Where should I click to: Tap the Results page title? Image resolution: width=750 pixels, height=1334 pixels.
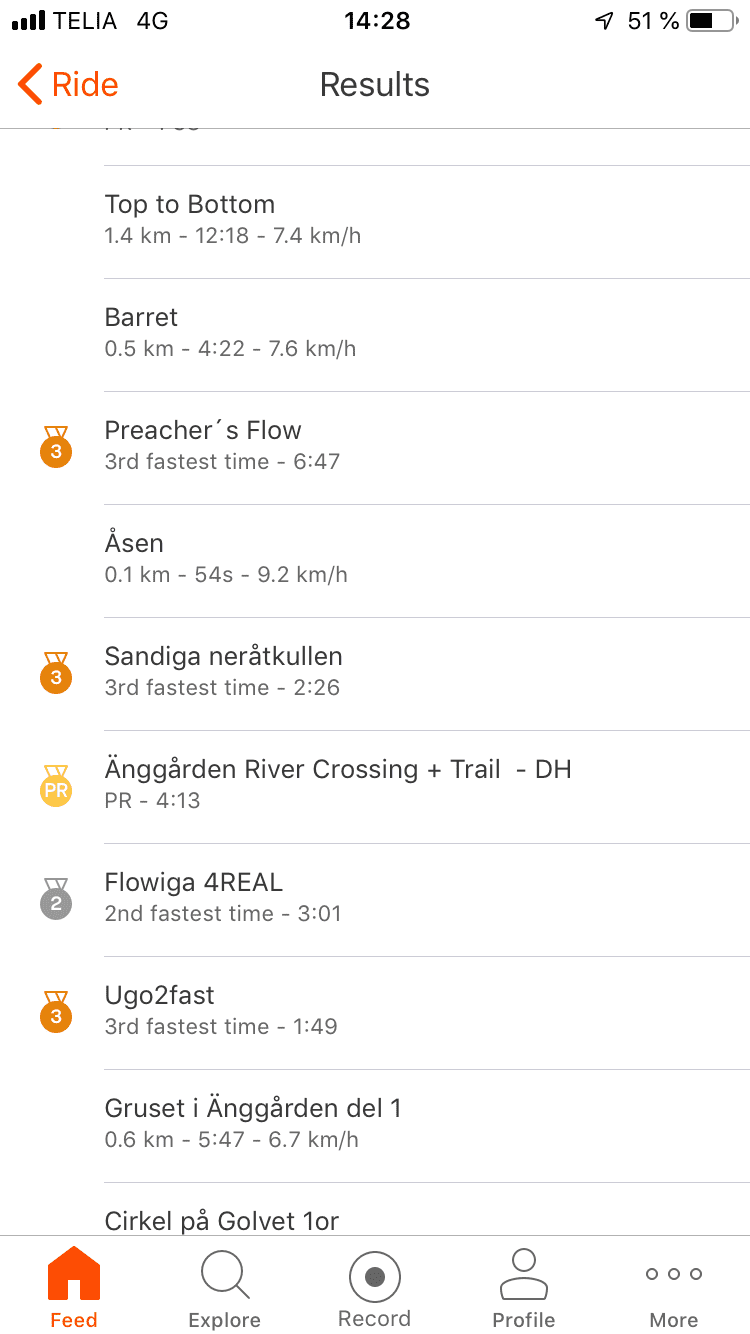375,85
